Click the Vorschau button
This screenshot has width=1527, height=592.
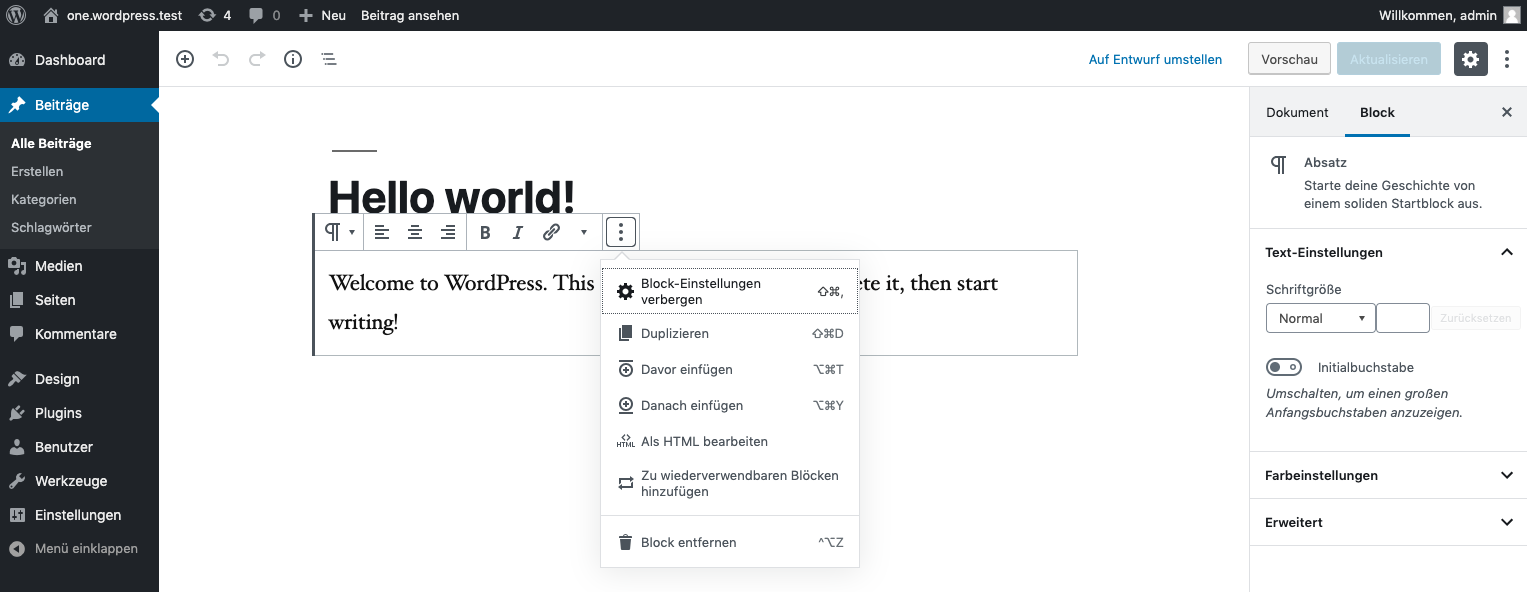1289,59
